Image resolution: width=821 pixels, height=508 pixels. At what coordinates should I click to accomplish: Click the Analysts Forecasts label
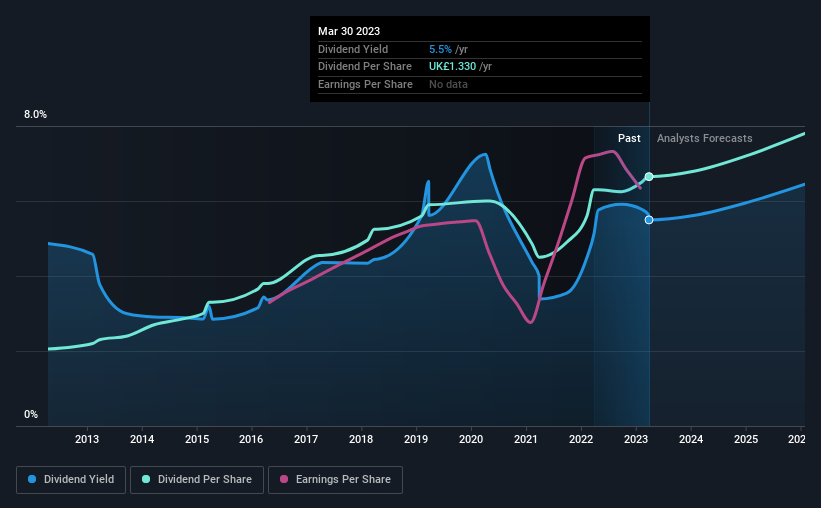coord(704,138)
